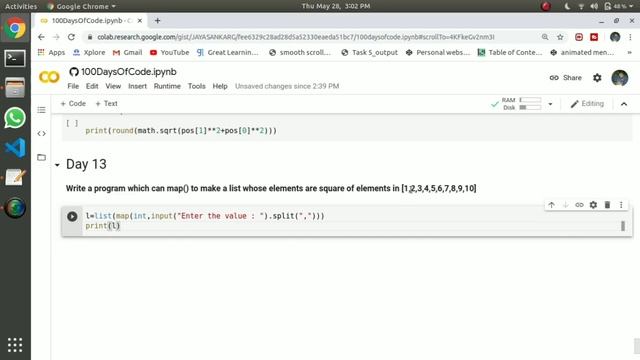The image size is (640, 360).
Task: Open Great Learning bookmark
Action: (228, 53)
